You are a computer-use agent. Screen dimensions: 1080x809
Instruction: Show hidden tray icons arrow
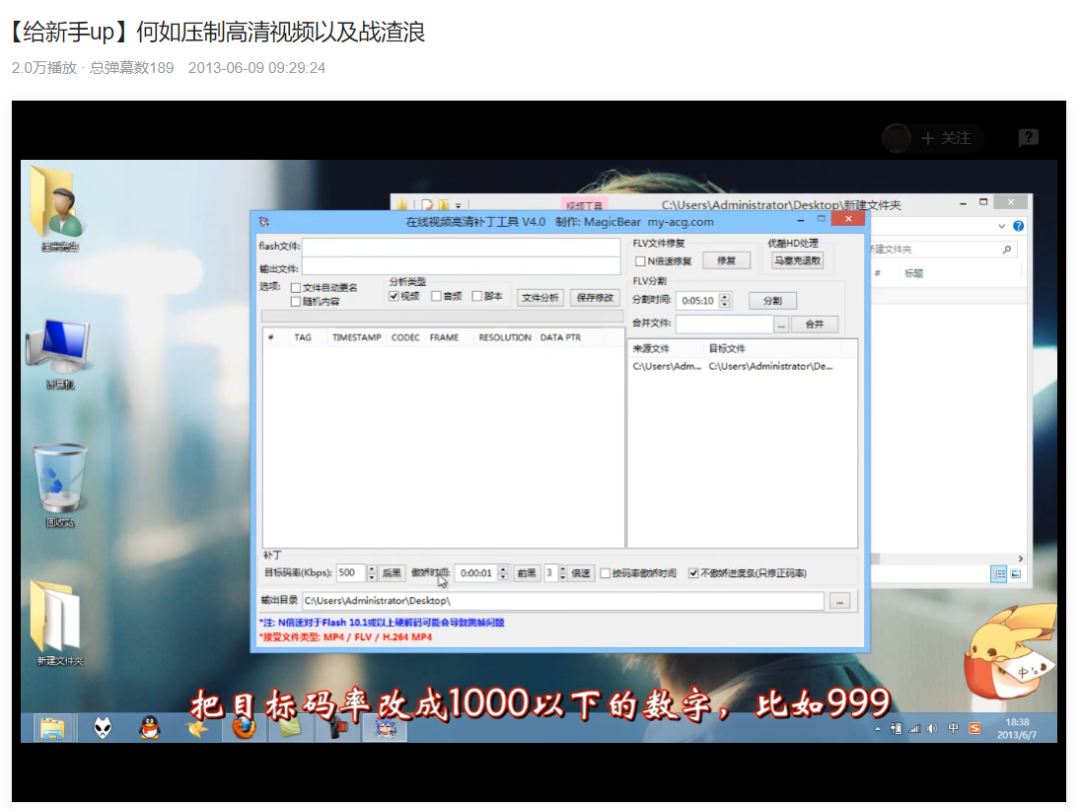(x=878, y=728)
